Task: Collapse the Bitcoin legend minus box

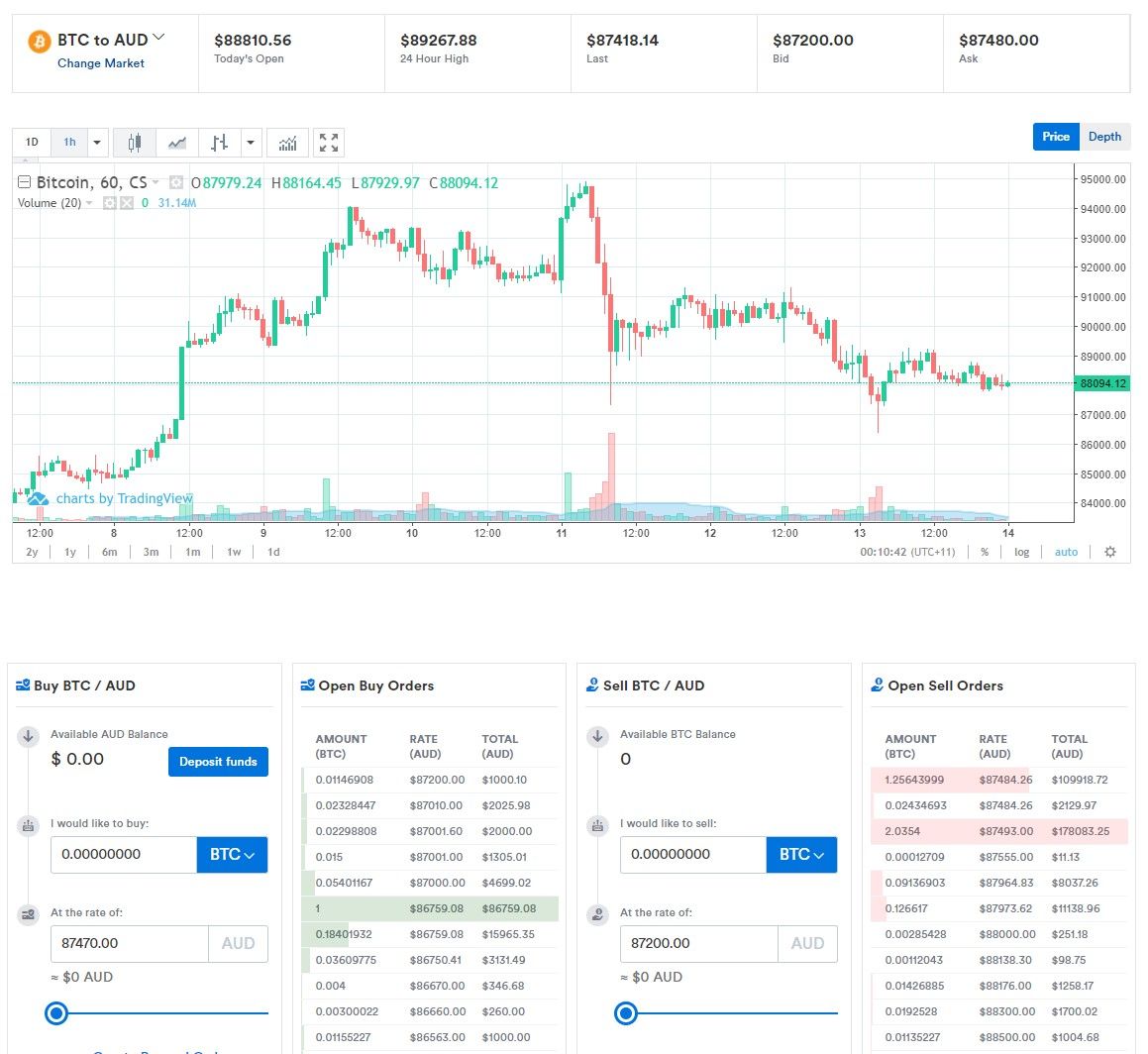Action: point(24,182)
